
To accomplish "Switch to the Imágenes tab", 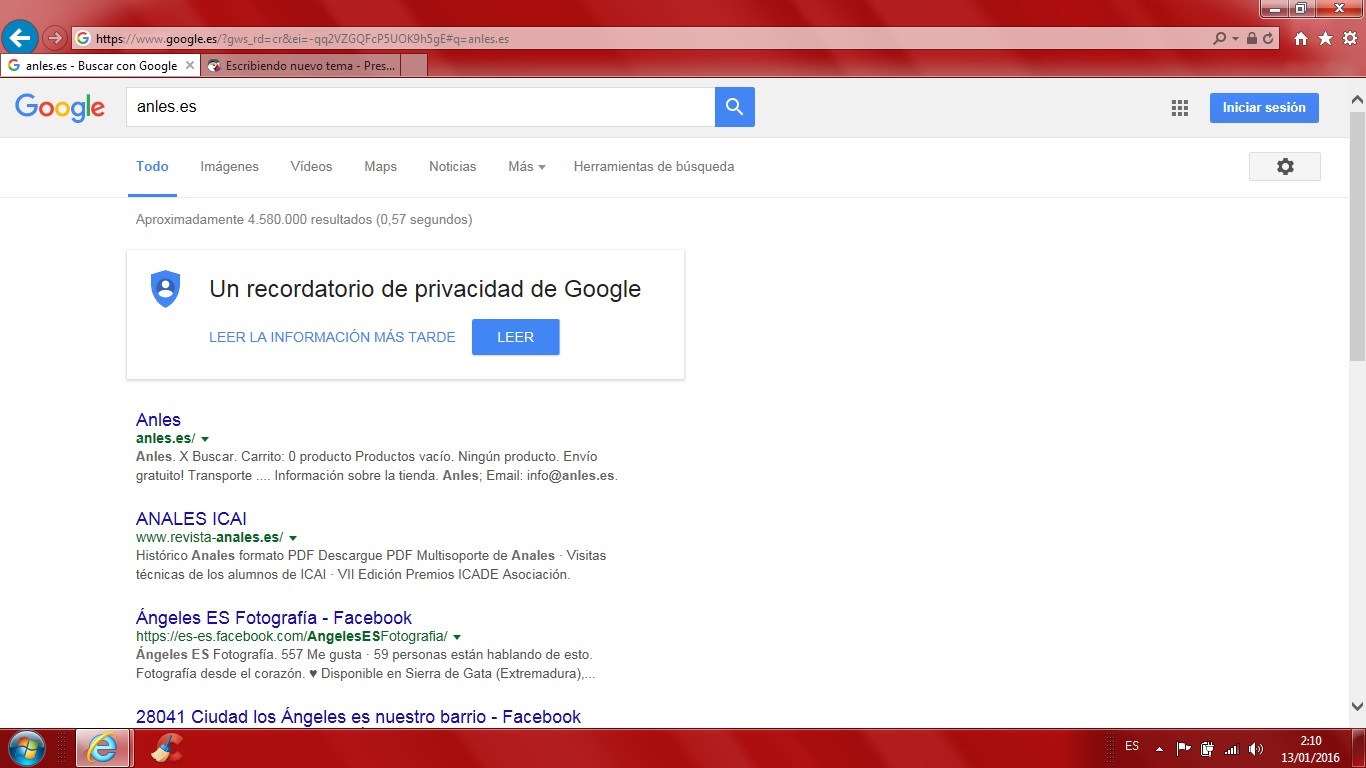I will click(x=229, y=167).
